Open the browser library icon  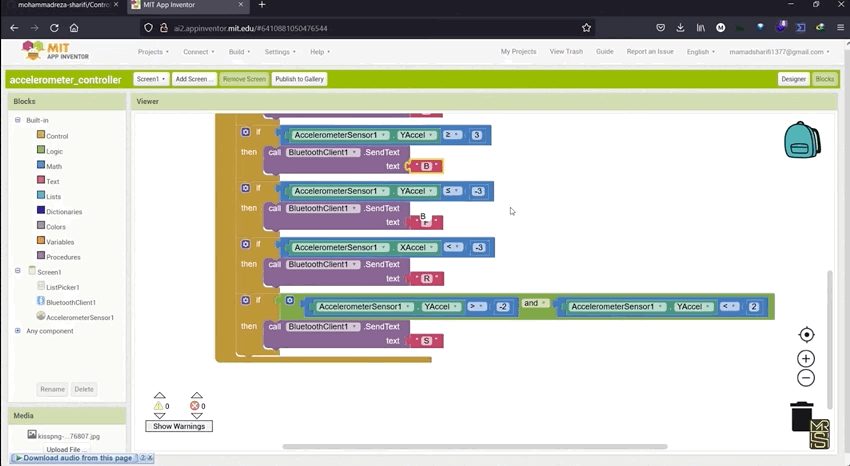[700, 28]
